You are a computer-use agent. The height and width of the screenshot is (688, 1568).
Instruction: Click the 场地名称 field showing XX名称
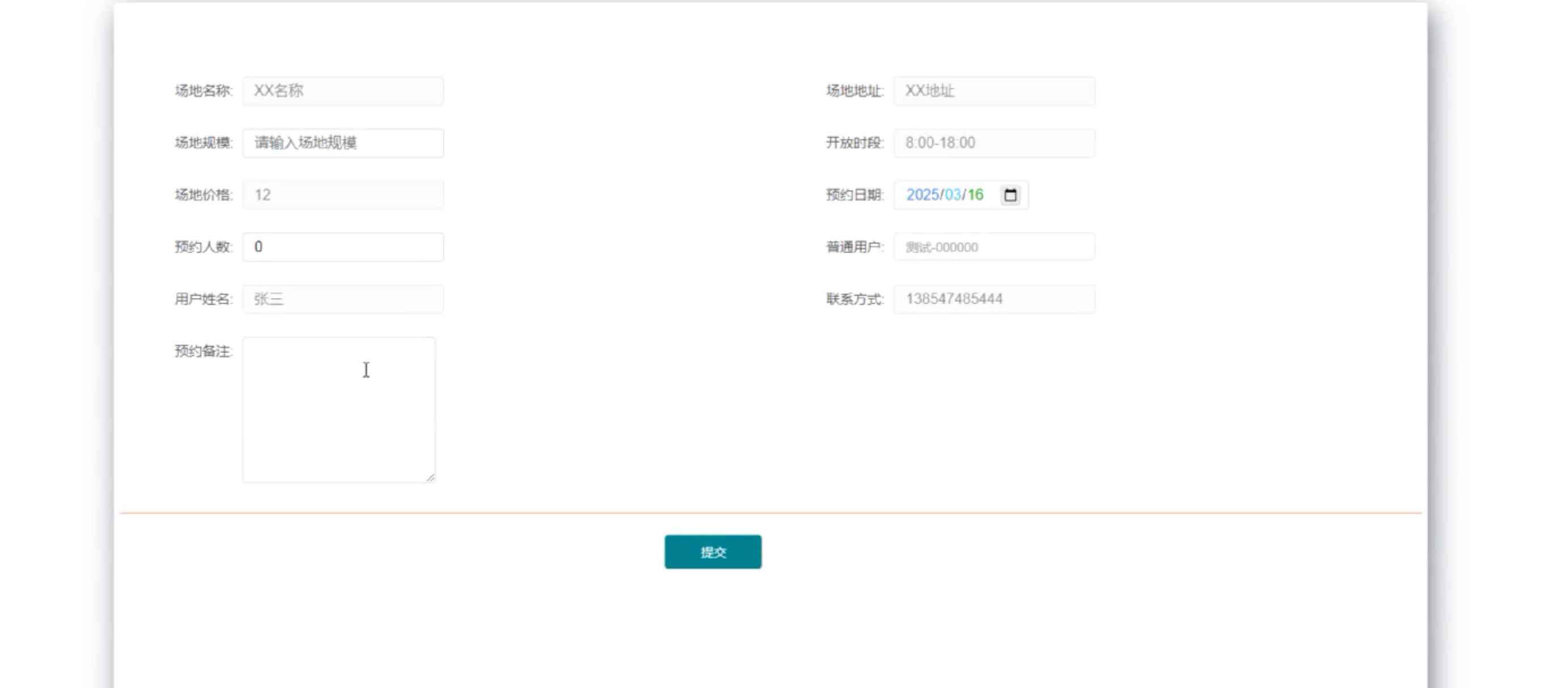point(343,91)
